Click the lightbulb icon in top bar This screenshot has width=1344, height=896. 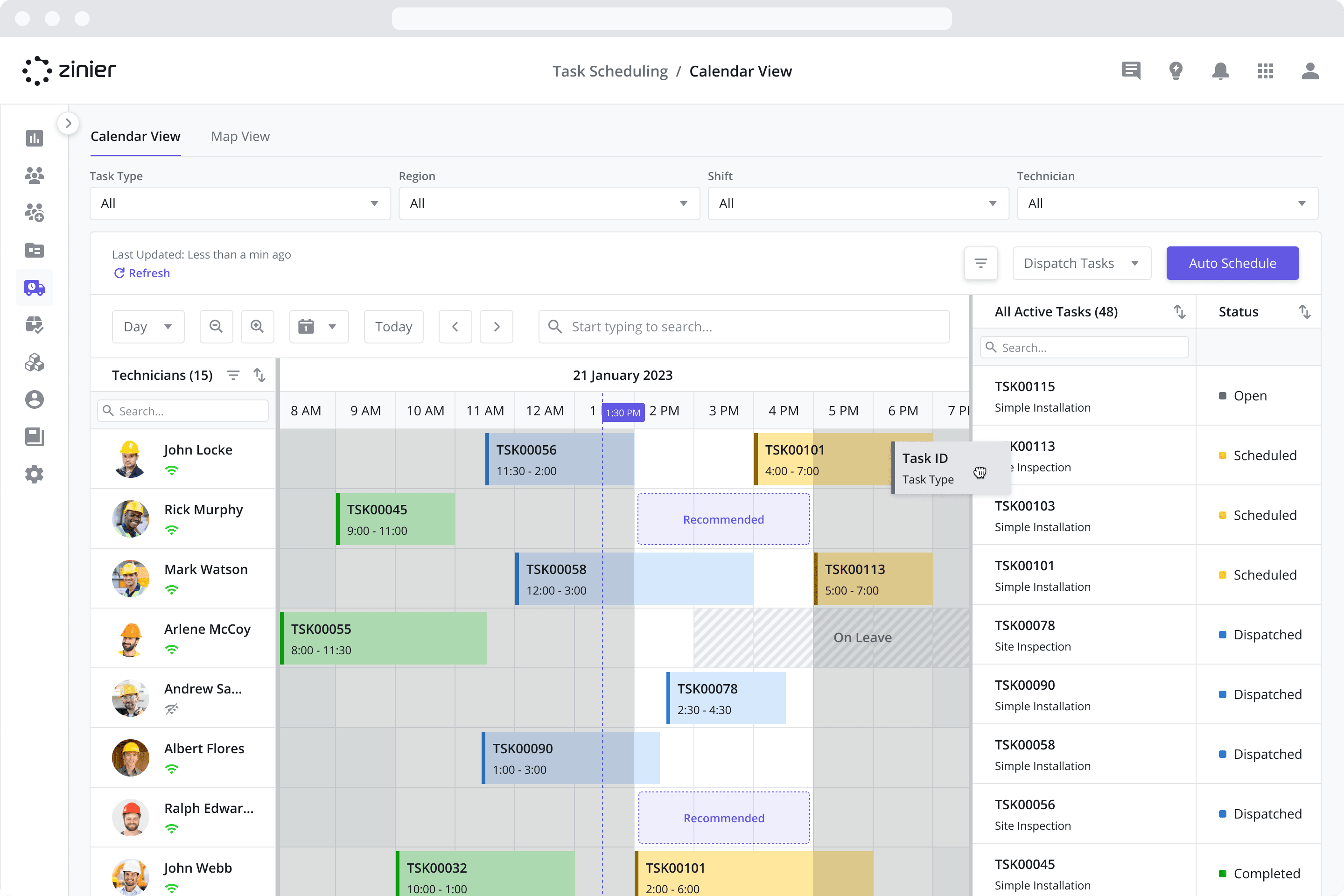coord(1176,71)
